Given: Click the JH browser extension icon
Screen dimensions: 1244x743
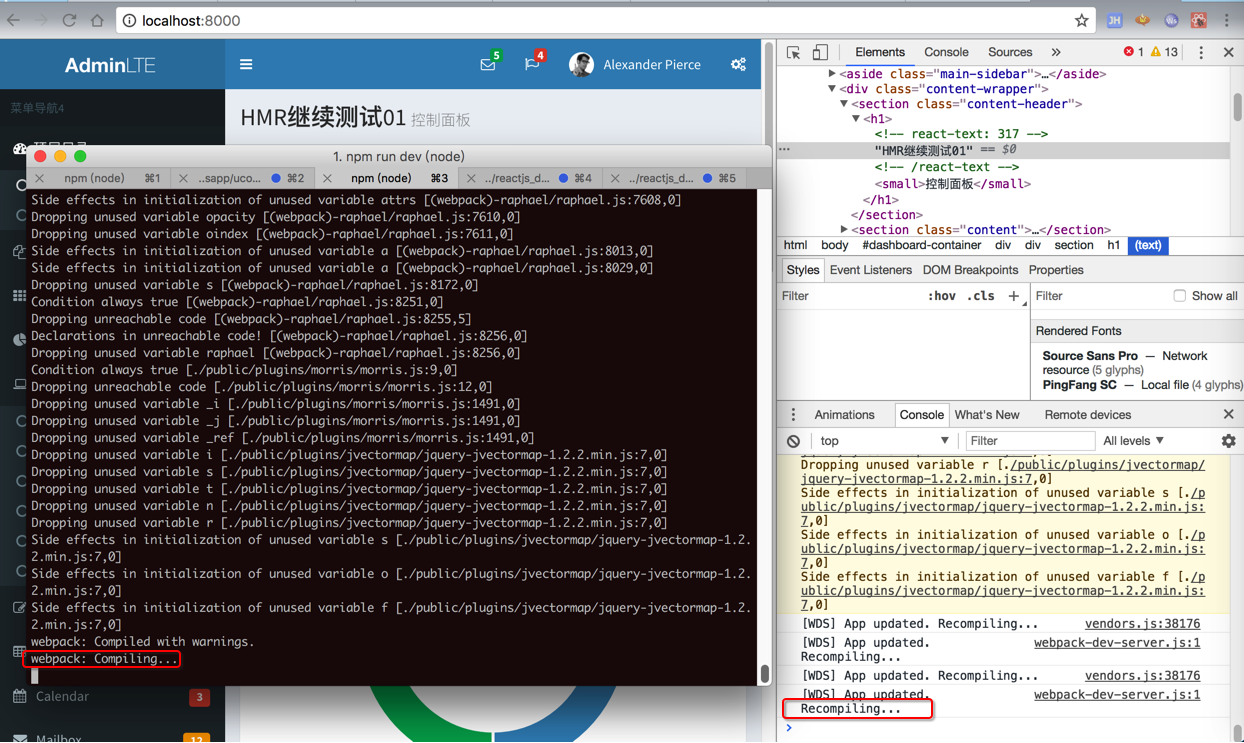Looking at the screenshot, I should click(x=1114, y=20).
